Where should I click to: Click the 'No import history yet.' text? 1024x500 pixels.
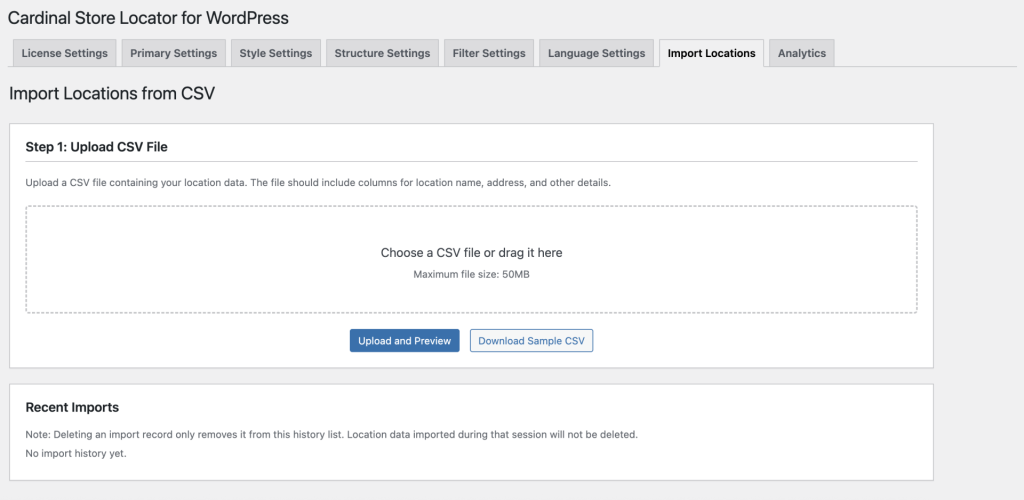coord(76,454)
